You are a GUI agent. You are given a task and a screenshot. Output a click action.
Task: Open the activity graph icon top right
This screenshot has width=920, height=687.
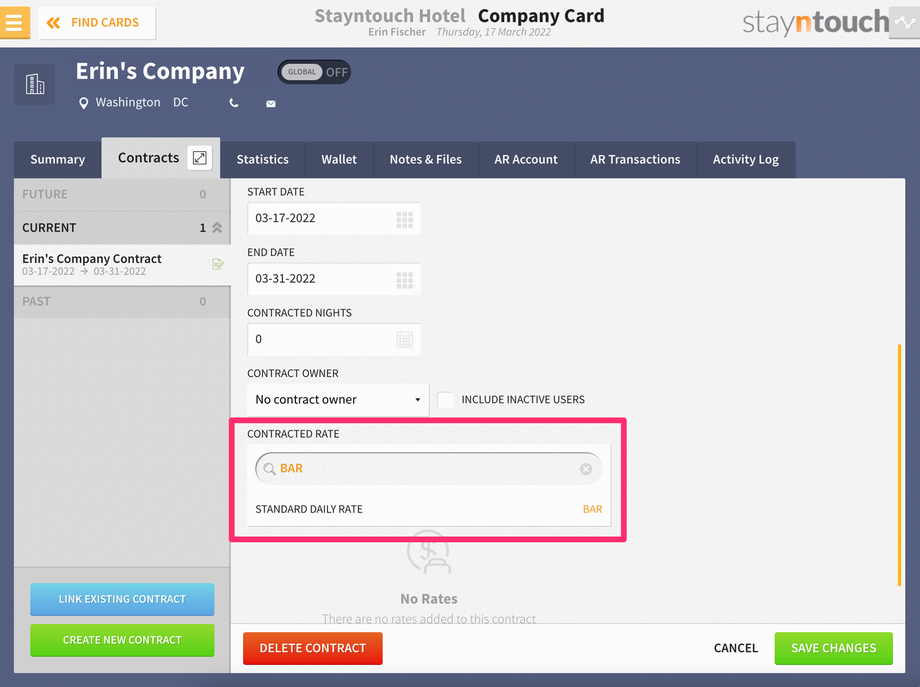pos(904,23)
